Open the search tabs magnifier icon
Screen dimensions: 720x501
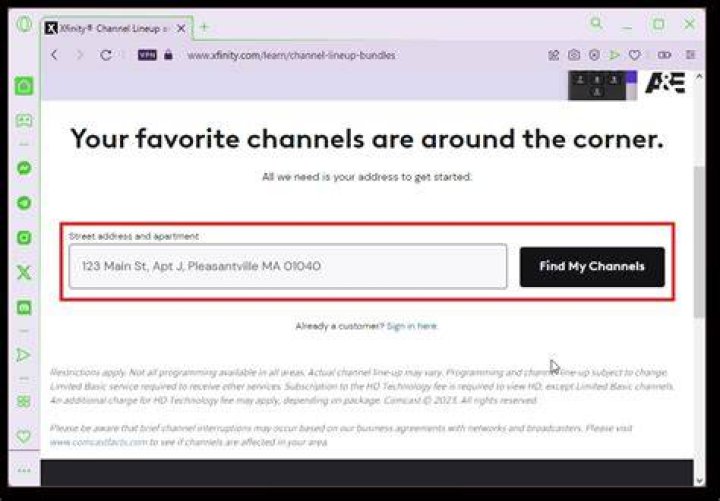click(596, 23)
